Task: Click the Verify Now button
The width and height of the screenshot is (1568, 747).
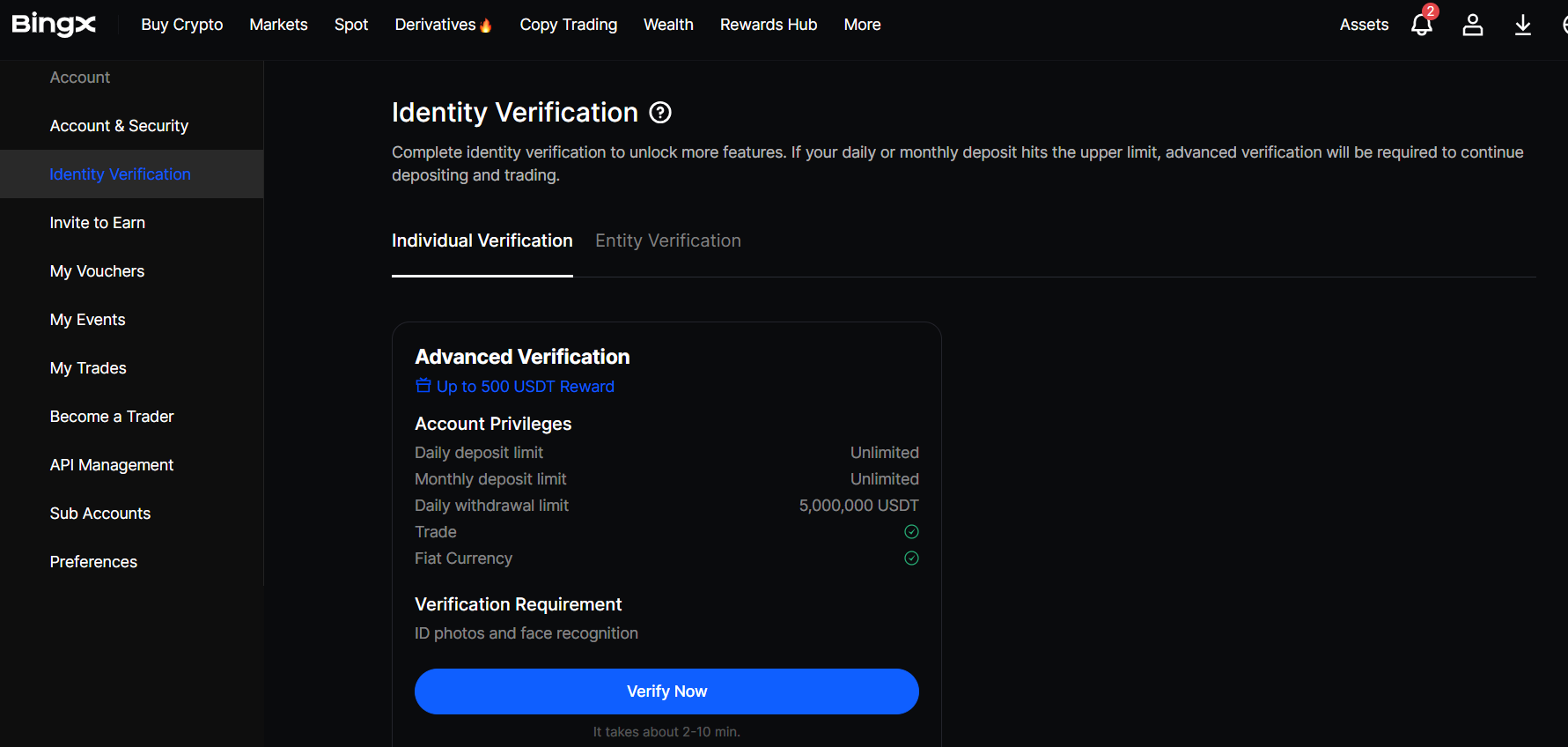Action: pos(666,692)
